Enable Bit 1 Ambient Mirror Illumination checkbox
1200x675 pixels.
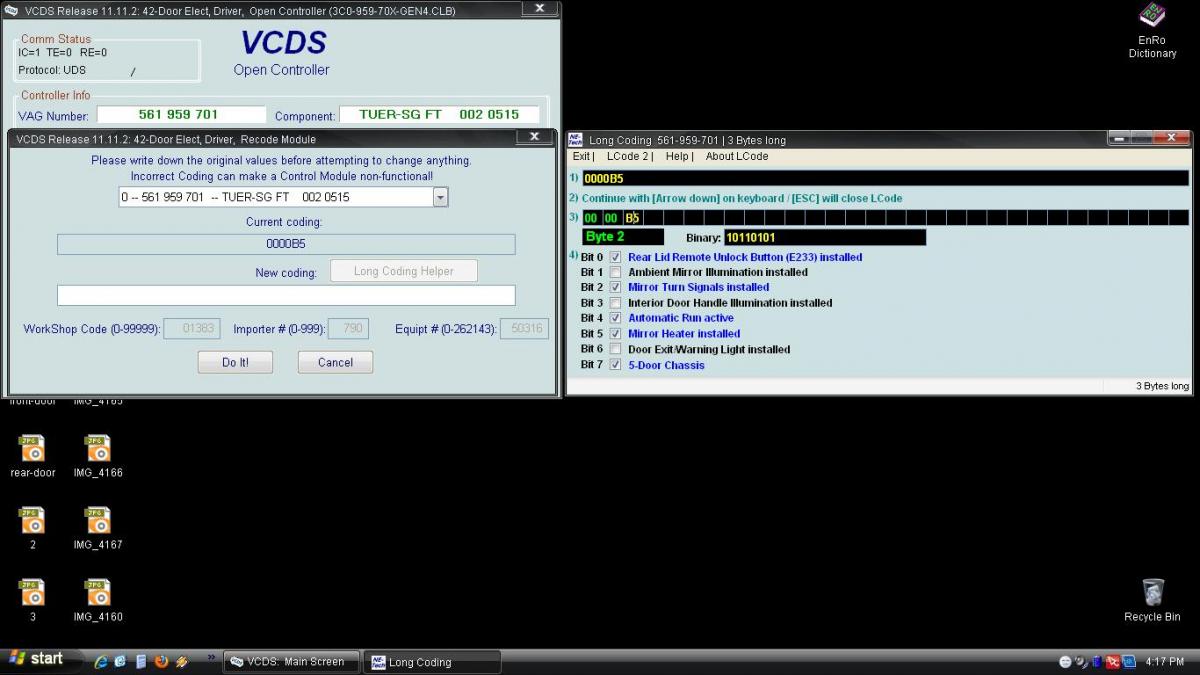coord(616,272)
